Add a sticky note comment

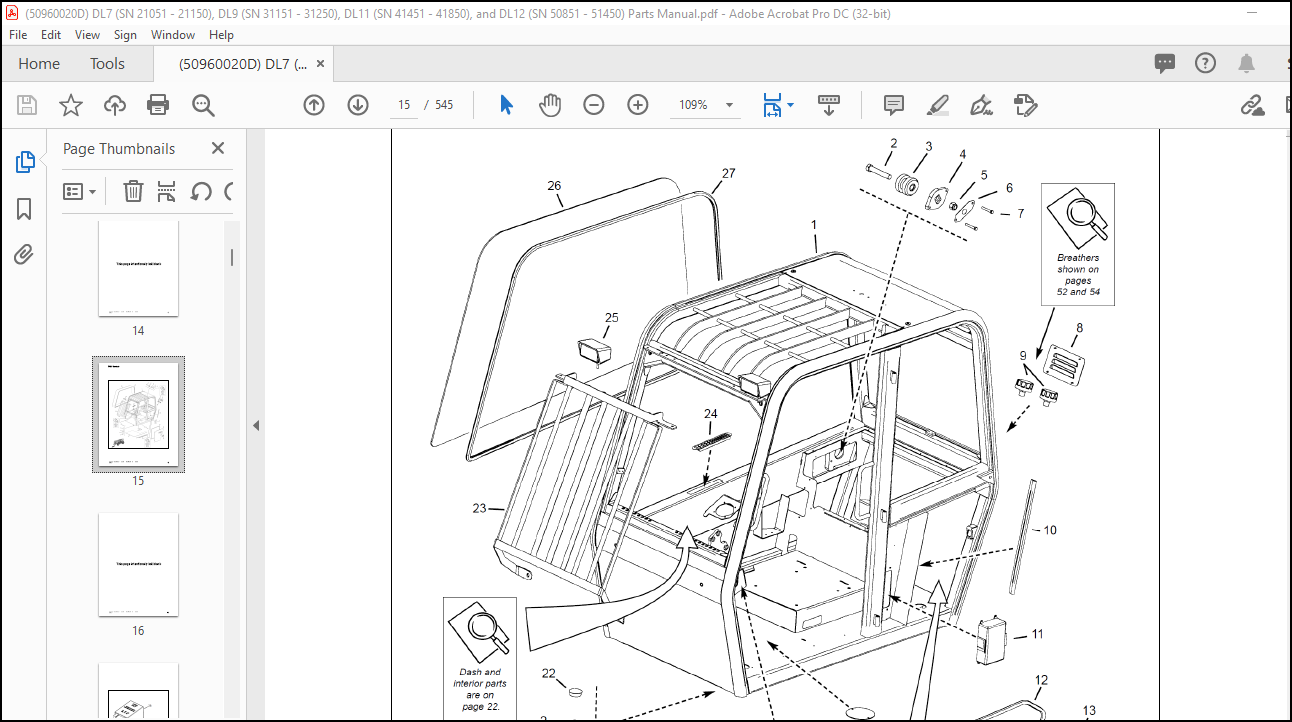click(x=894, y=105)
